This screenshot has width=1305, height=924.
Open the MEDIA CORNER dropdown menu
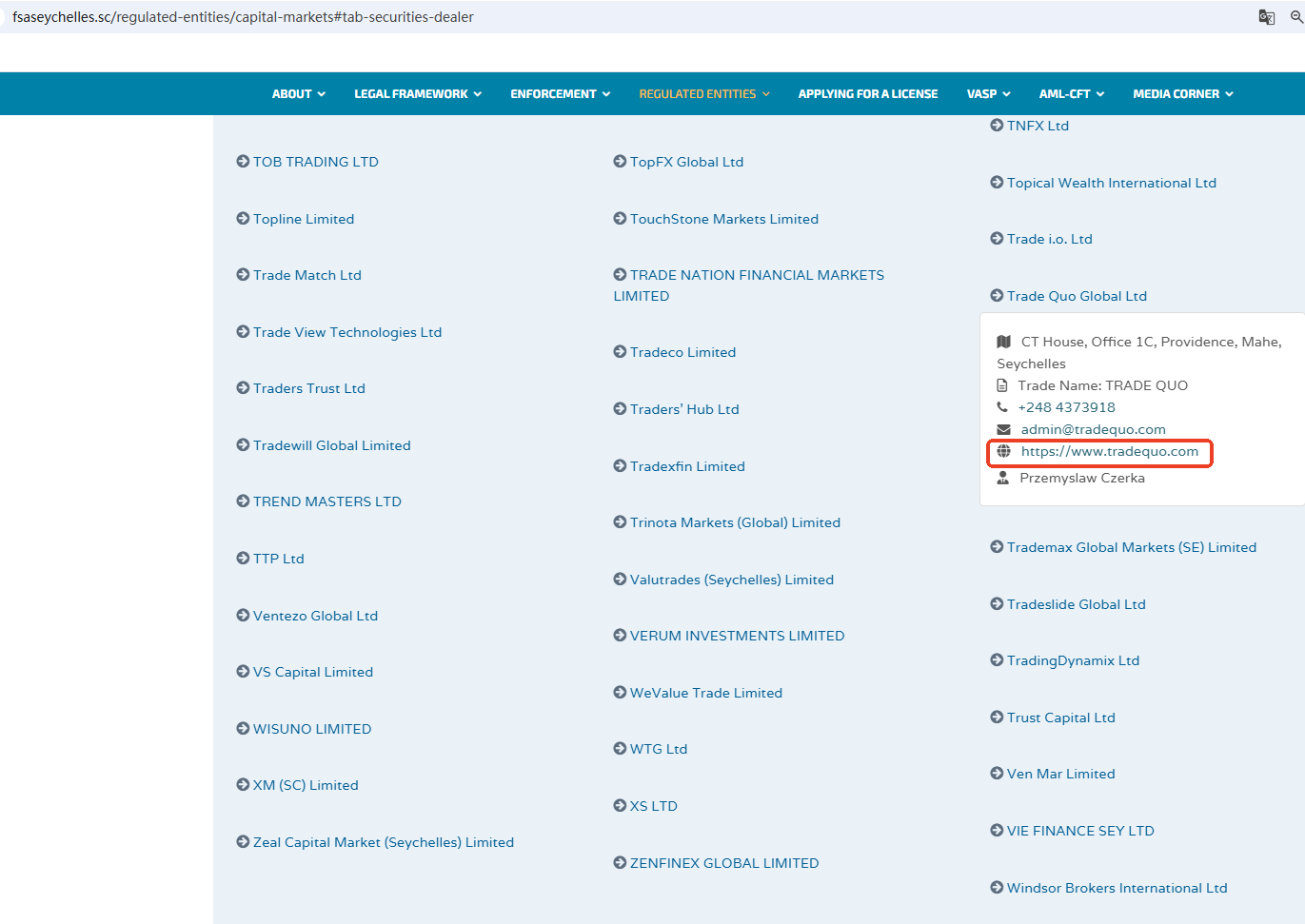coord(1182,94)
